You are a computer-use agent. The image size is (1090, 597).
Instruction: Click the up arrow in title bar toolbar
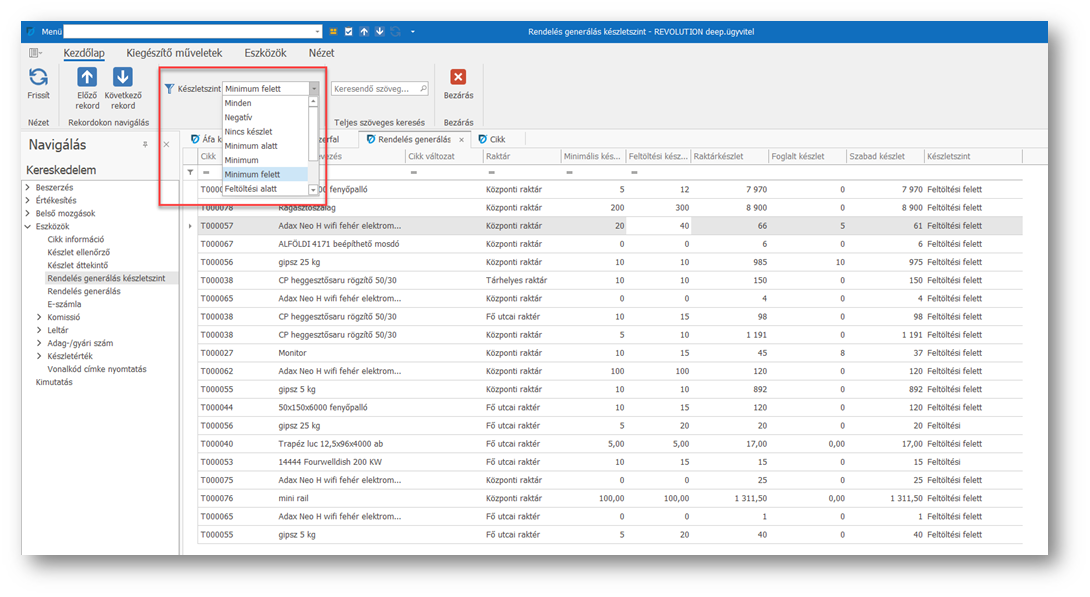tap(364, 32)
